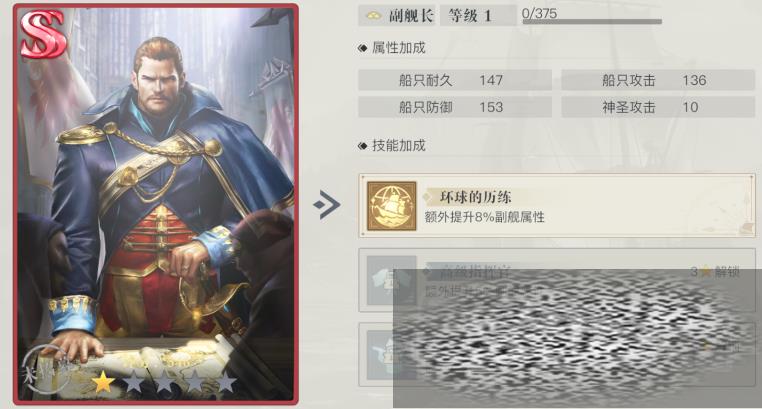Image resolution: width=762 pixels, height=409 pixels.
Task: Click the double chevron arrow beside card
Action: point(327,205)
